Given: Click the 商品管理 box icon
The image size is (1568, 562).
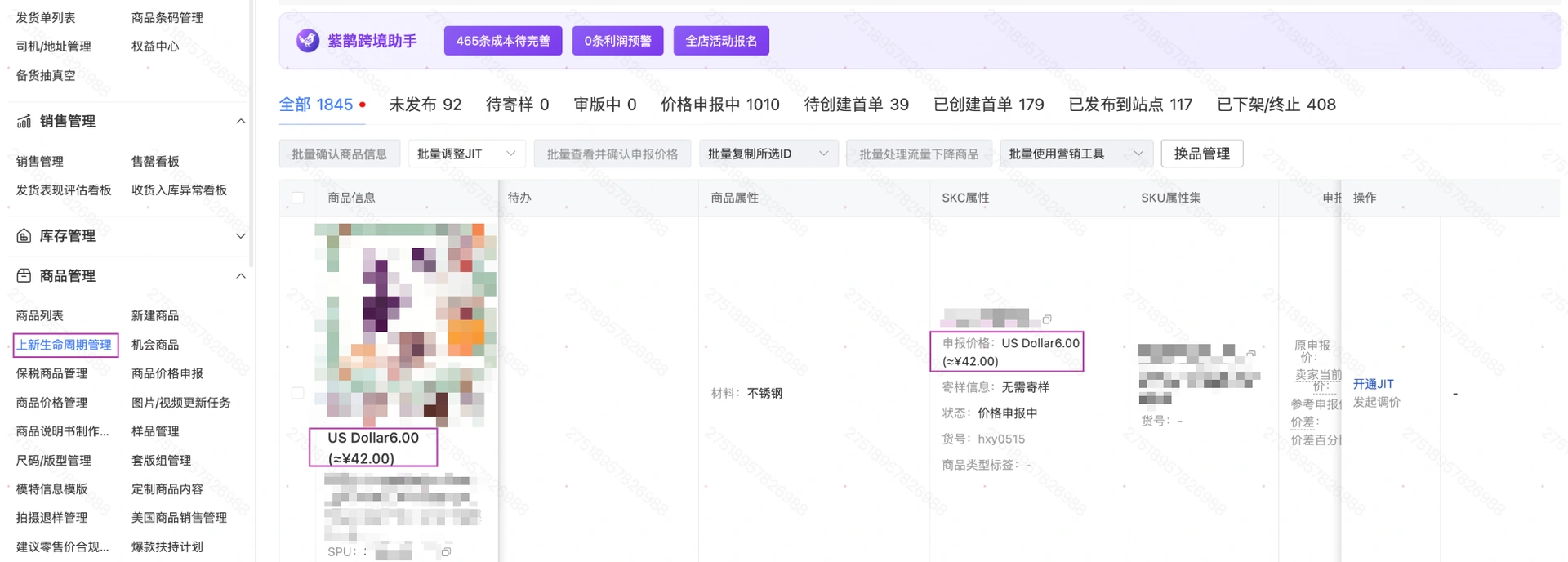Looking at the screenshot, I should coord(24,276).
